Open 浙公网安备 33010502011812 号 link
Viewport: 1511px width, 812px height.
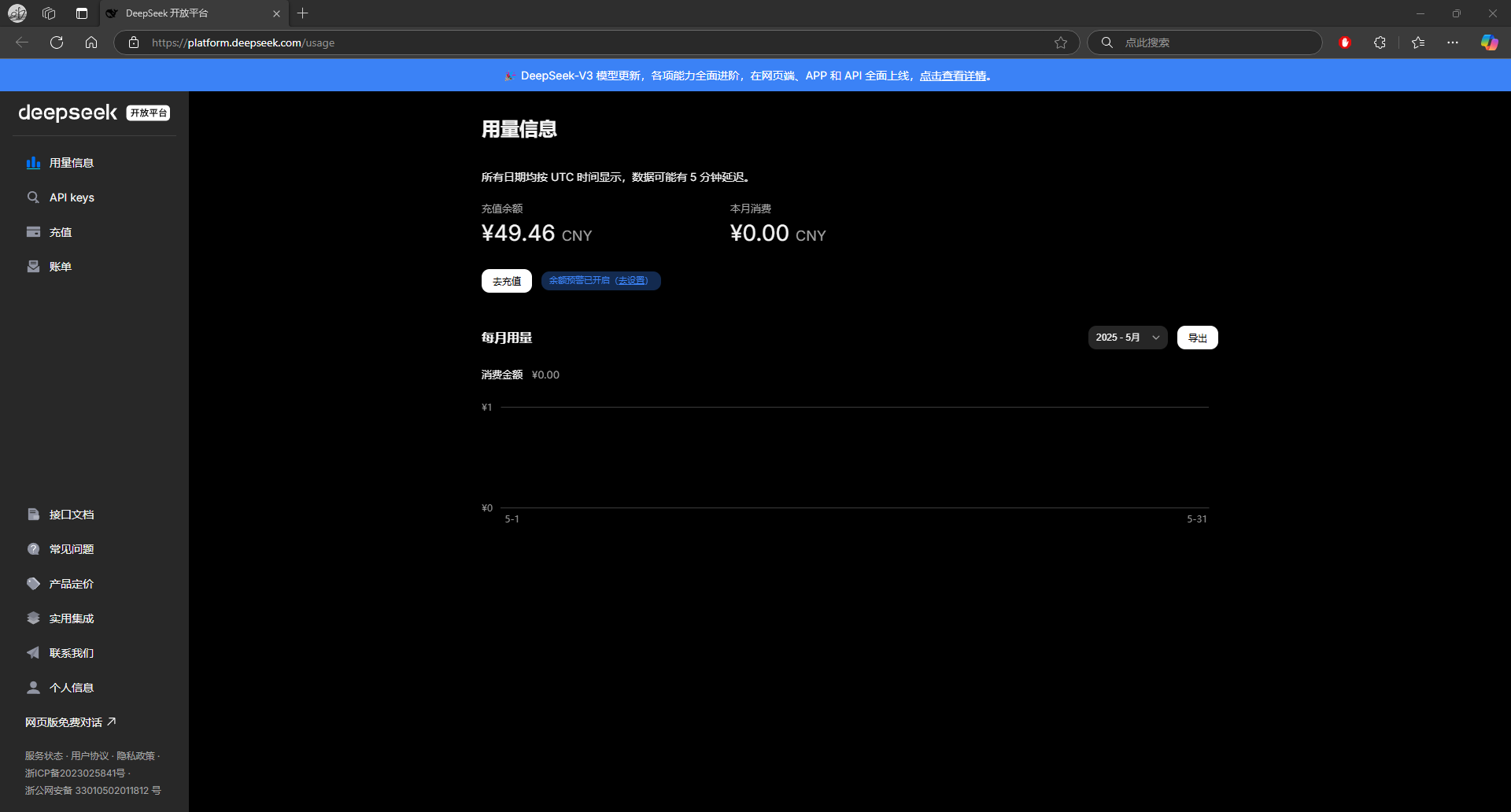93,791
